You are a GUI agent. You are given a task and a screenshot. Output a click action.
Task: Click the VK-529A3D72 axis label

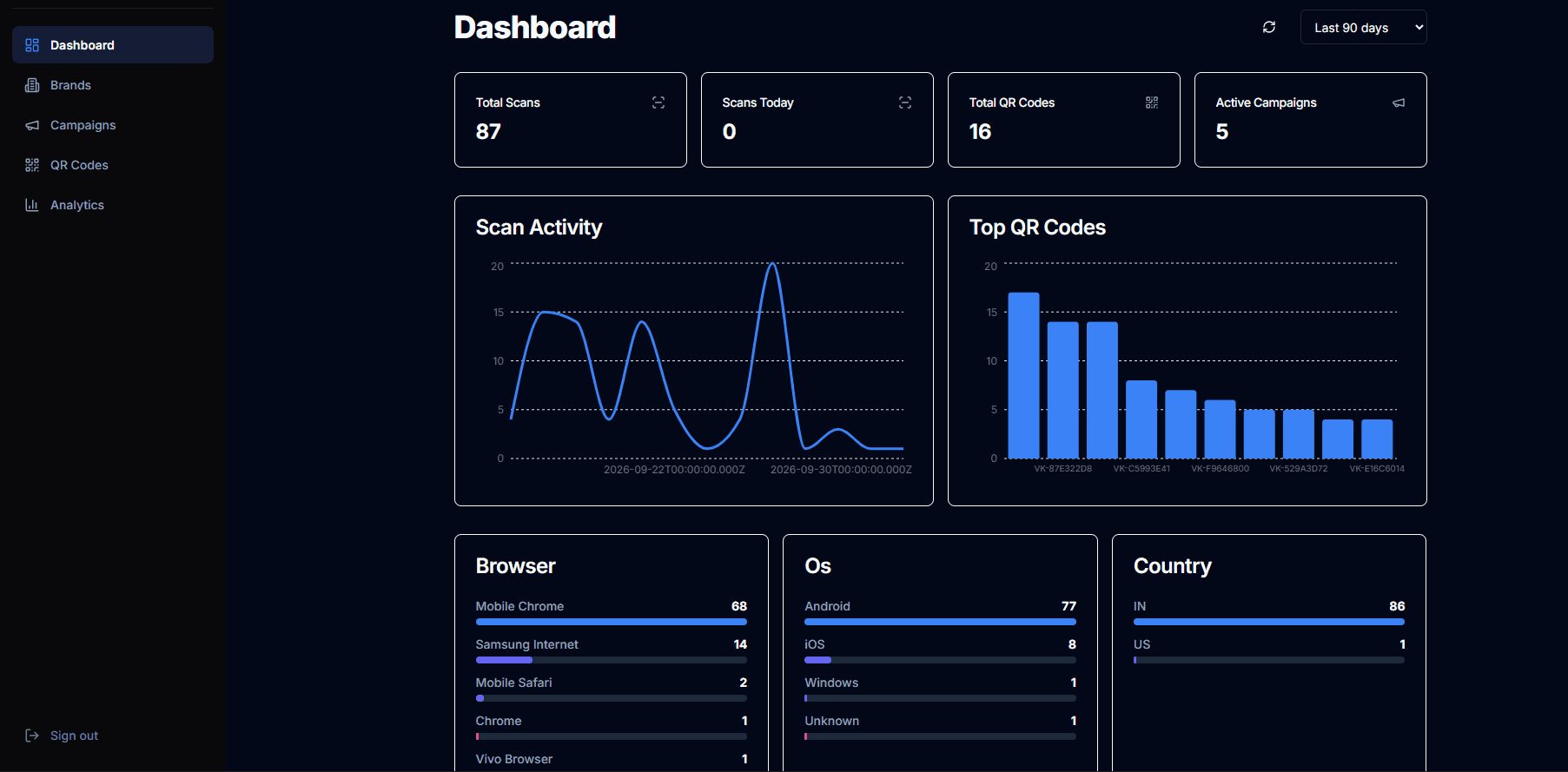tap(1299, 469)
